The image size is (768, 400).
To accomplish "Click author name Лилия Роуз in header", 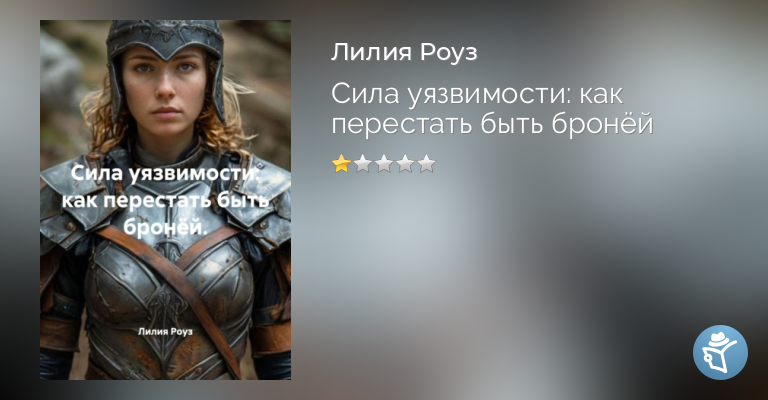I will (404, 52).
